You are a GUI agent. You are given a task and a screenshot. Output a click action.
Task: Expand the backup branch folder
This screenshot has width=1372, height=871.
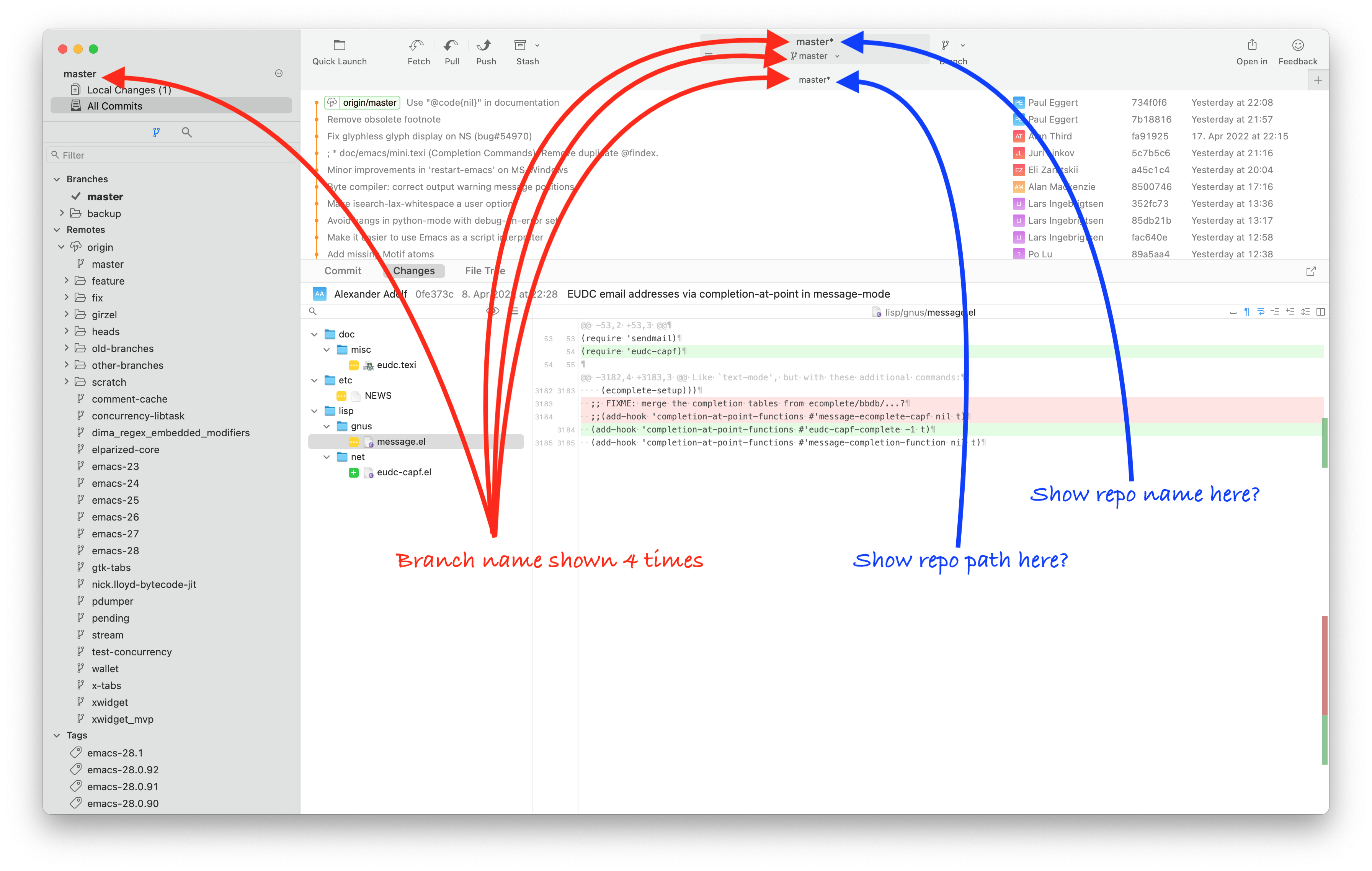tap(62, 213)
